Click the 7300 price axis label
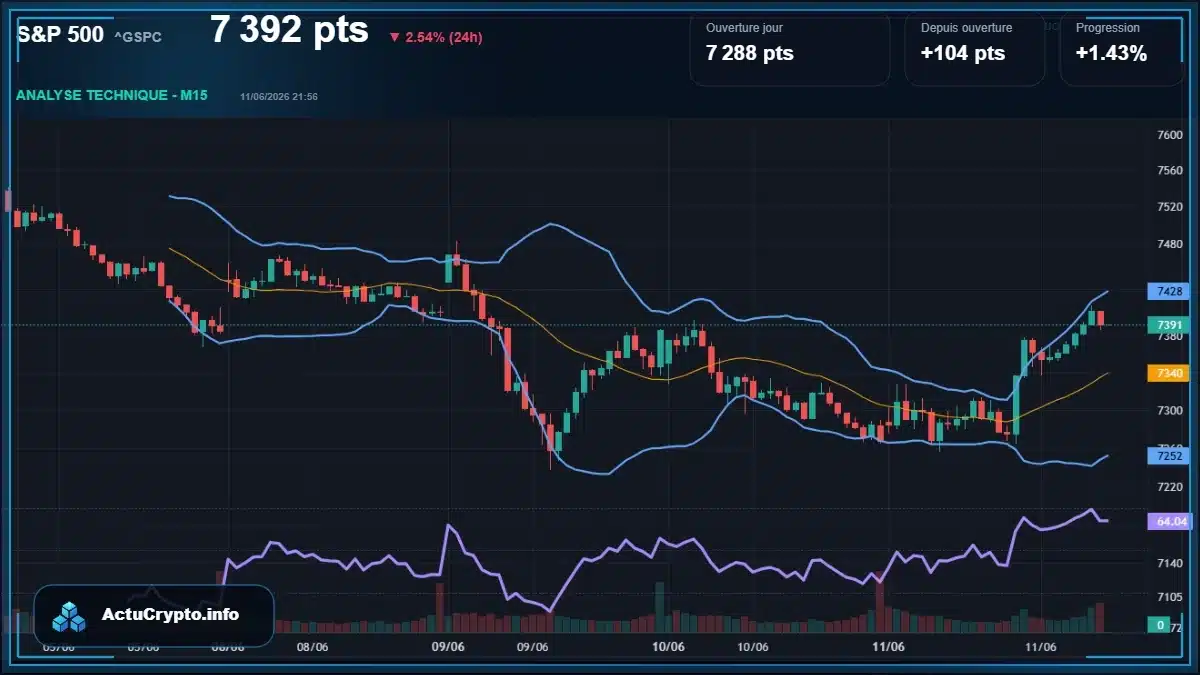The height and width of the screenshot is (675, 1200). [1169, 410]
